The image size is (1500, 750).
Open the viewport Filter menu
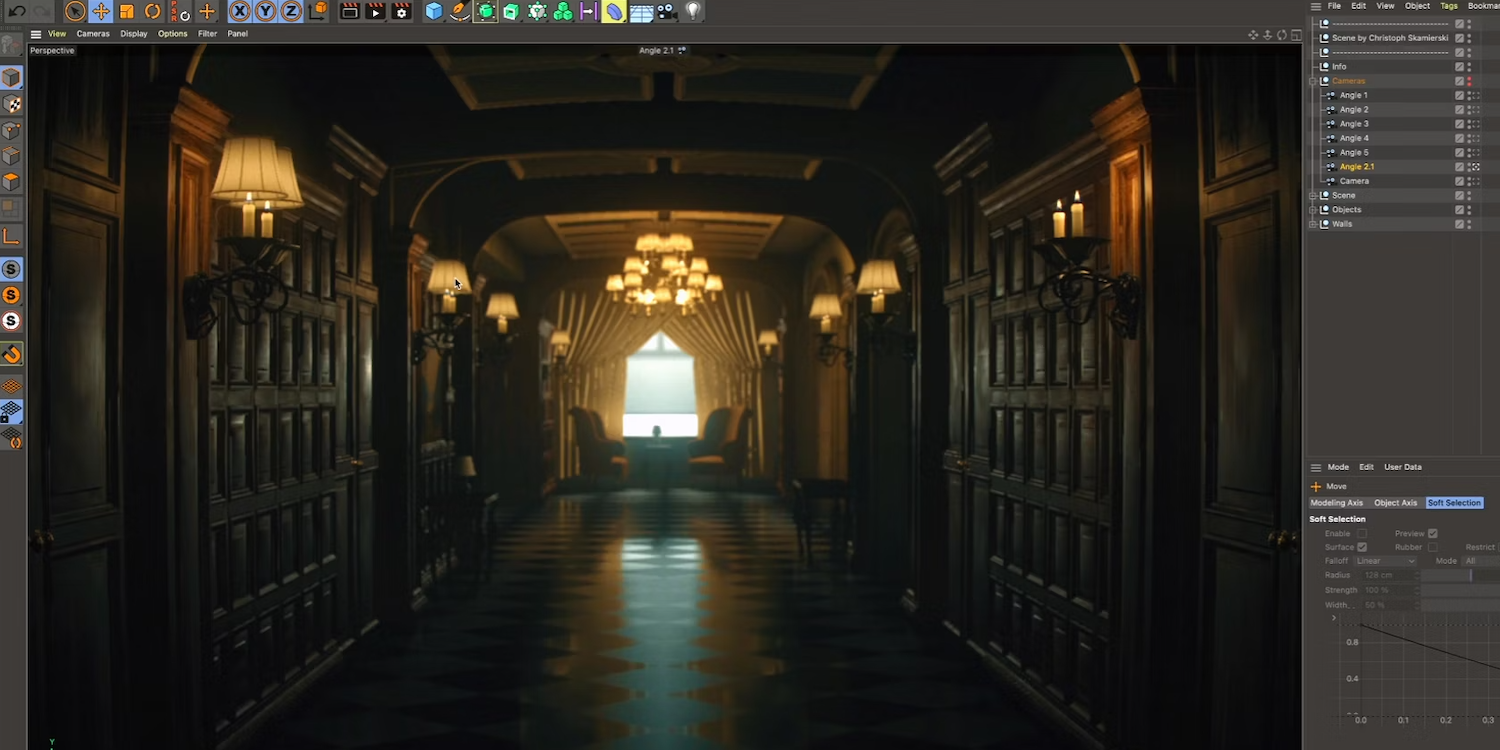(207, 34)
